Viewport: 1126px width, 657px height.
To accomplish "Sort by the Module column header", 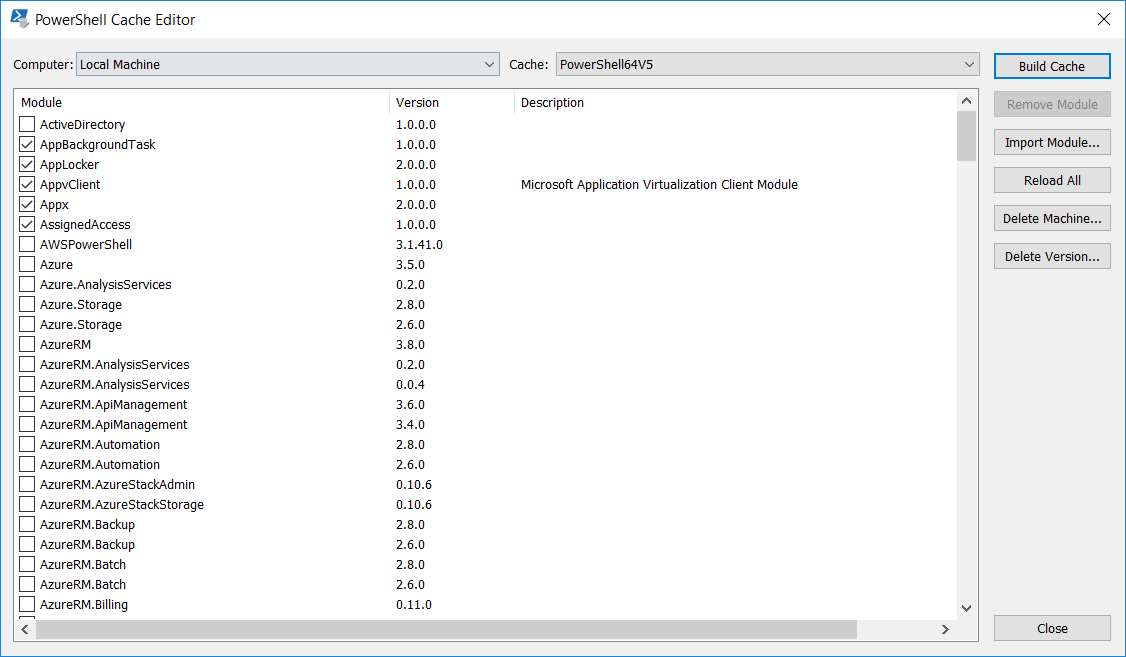I will tap(203, 103).
